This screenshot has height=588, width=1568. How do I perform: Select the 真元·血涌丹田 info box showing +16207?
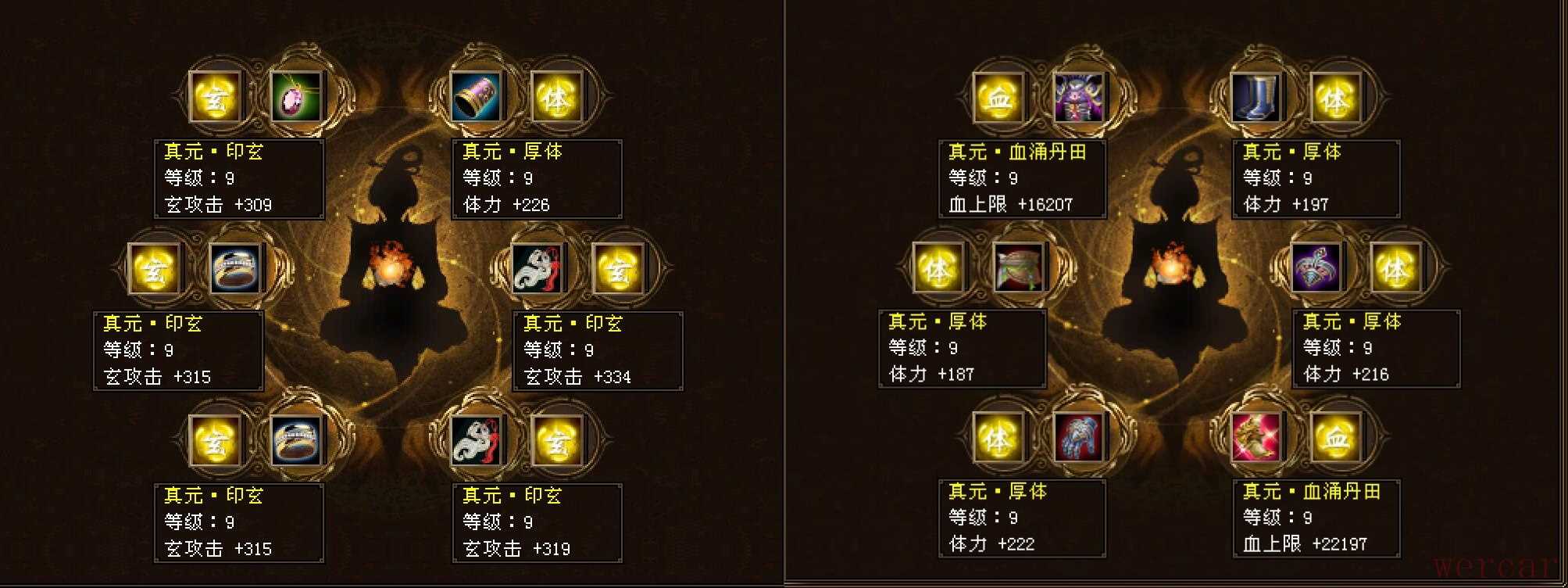pyautogui.click(x=1022, y=179)
